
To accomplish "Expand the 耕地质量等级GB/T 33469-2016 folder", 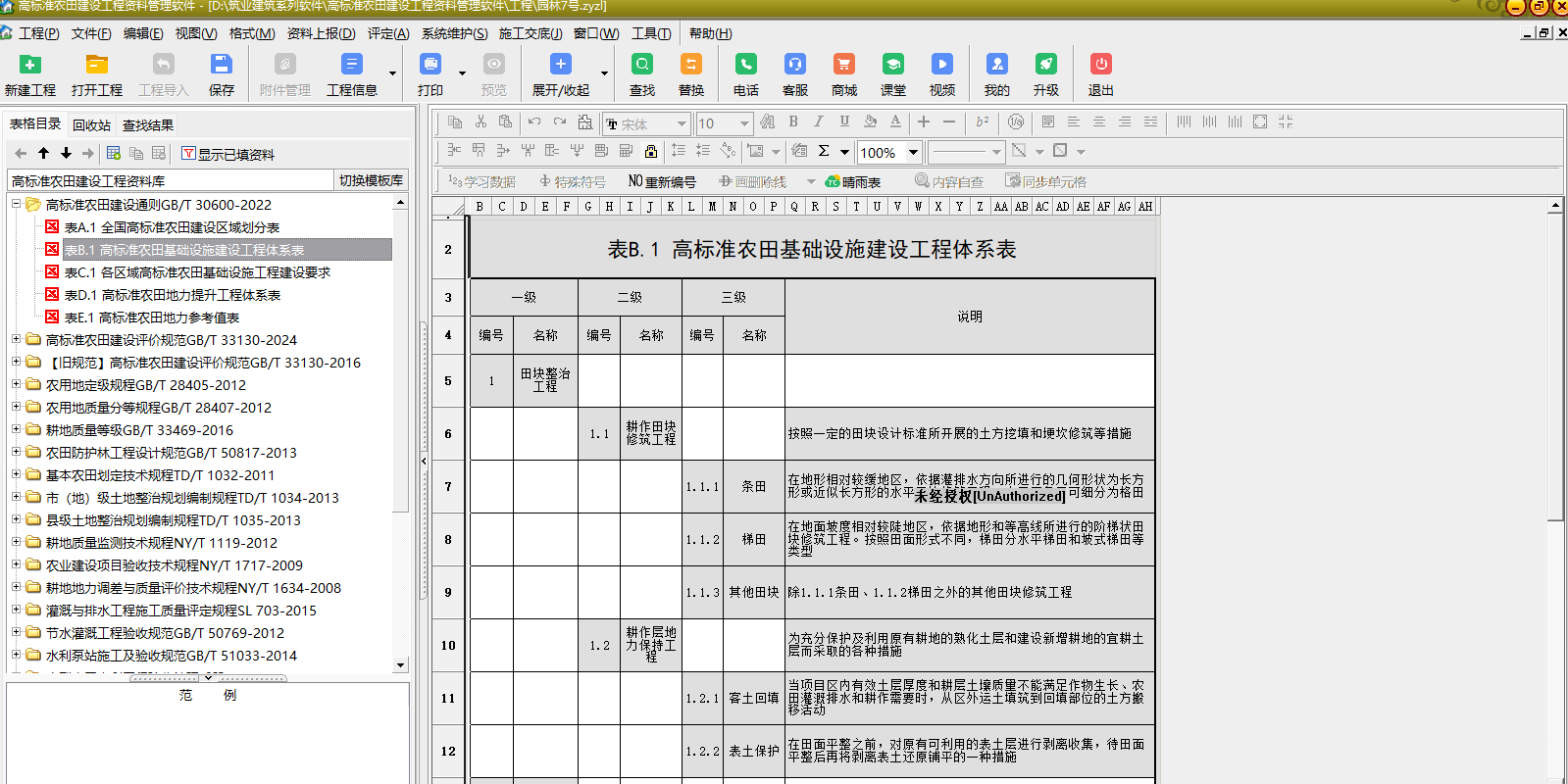I will (16, 429).
